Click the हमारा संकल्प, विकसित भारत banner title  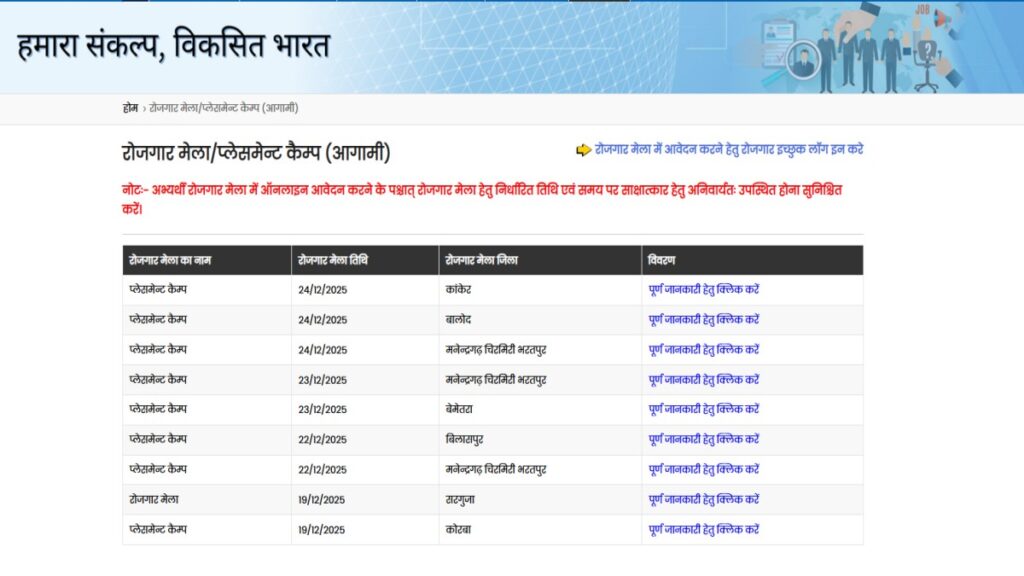coord(173,46)
